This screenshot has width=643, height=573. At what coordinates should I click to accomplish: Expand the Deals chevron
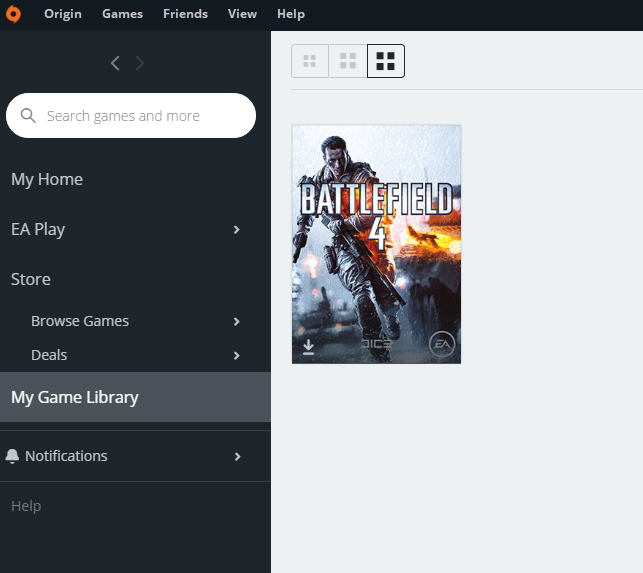point(237,356)
